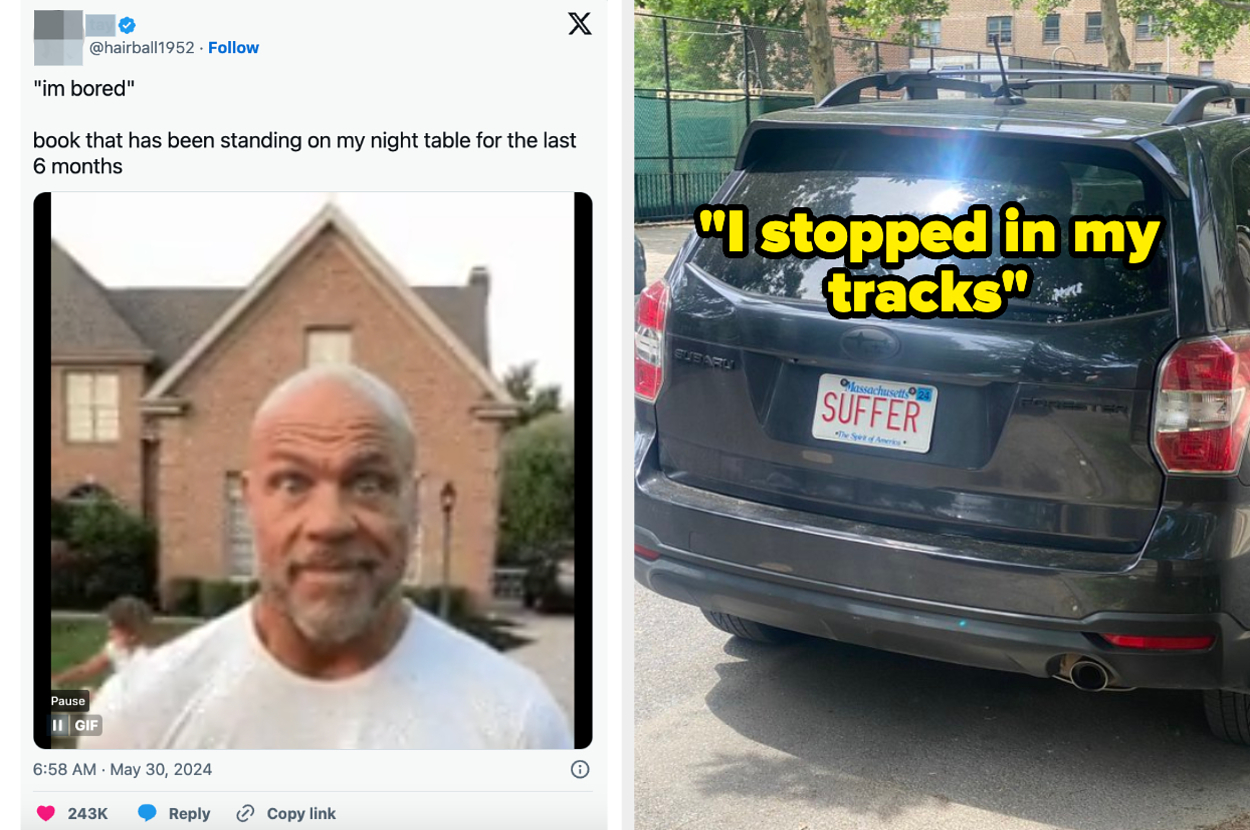
Task: Click the GIF badge on the media
Action: [87, 725]
